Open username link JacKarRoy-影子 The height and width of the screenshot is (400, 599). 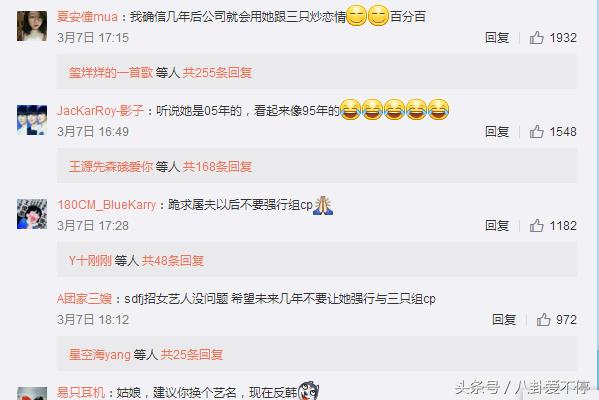coord(100,110)
